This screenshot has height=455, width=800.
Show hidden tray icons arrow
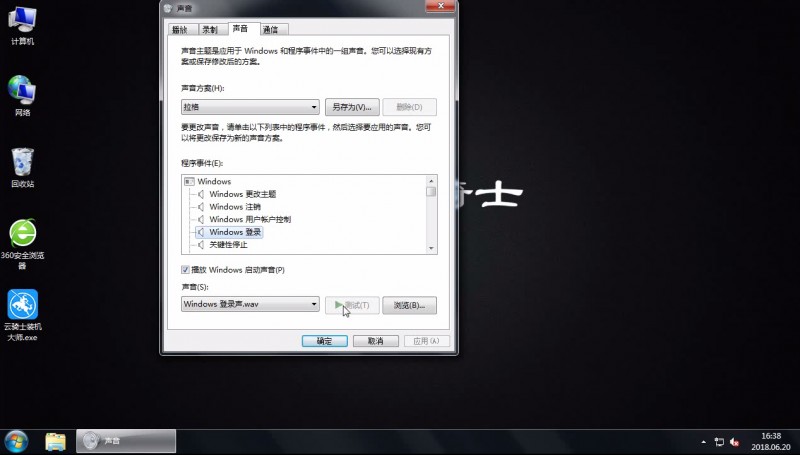click(x=704, y=442)
